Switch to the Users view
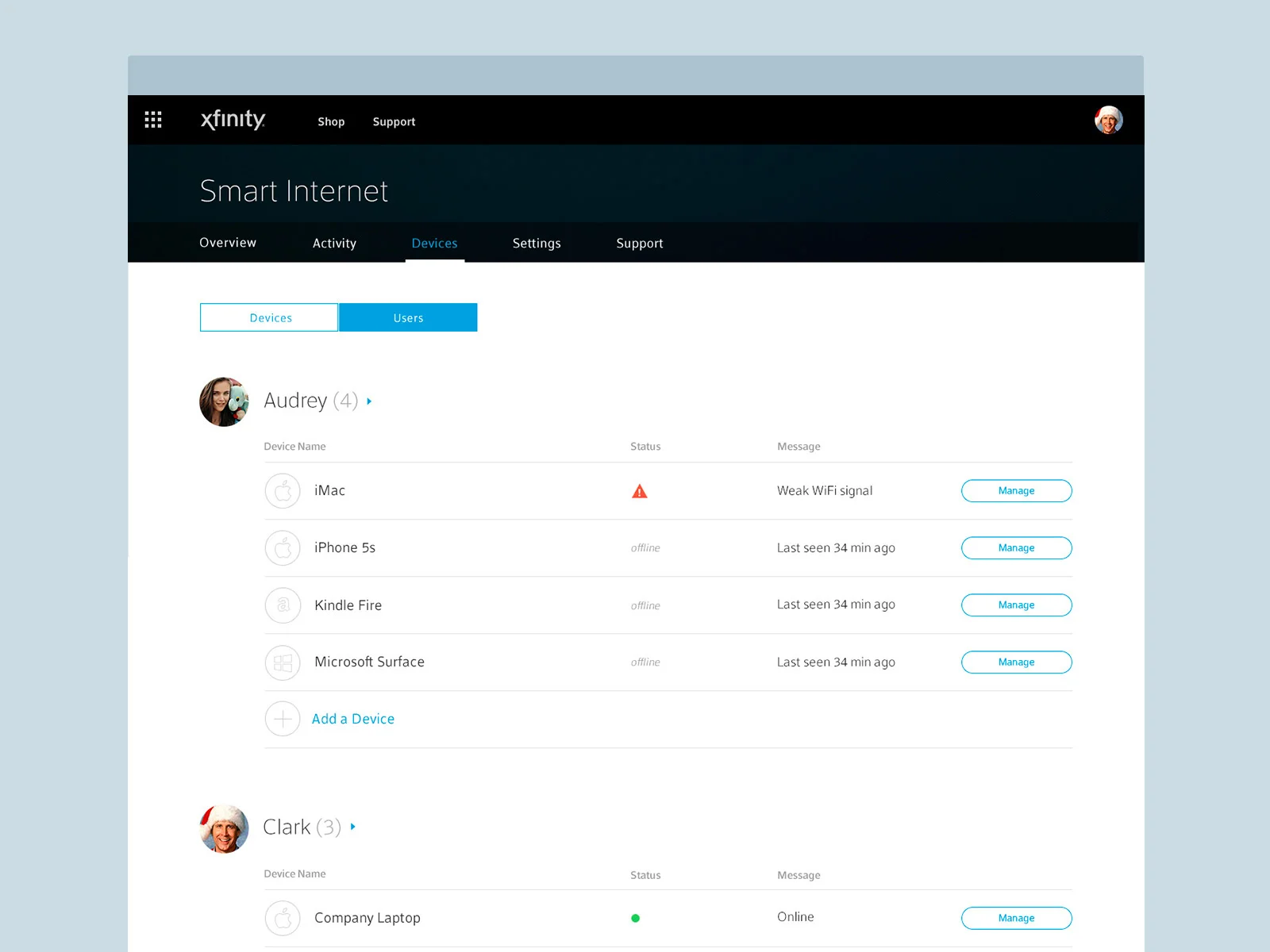This screenshot has height=952, width=1270. point(408,317)
